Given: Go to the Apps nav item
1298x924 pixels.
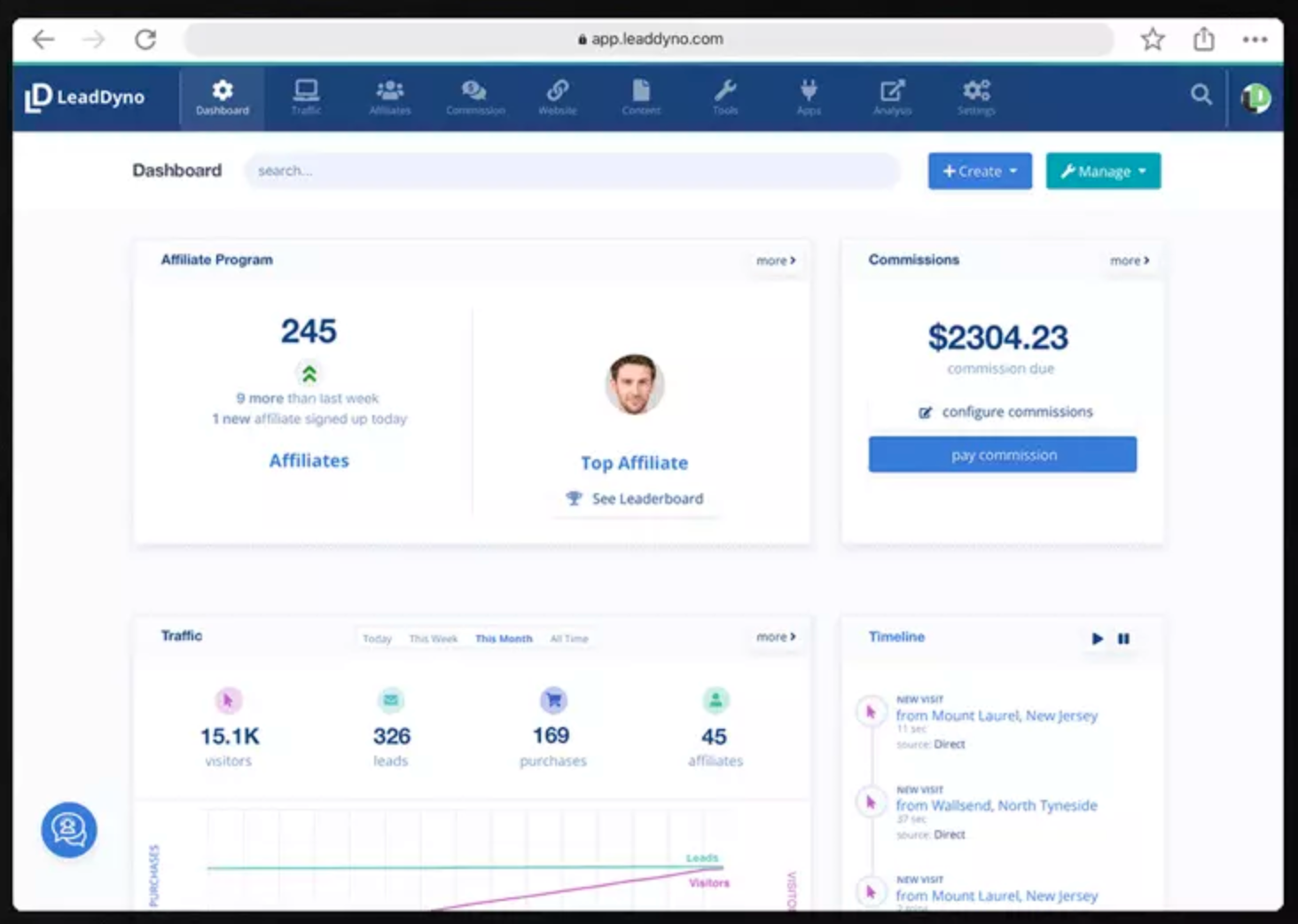Looking at the screenshot, I should coord(809,98).
